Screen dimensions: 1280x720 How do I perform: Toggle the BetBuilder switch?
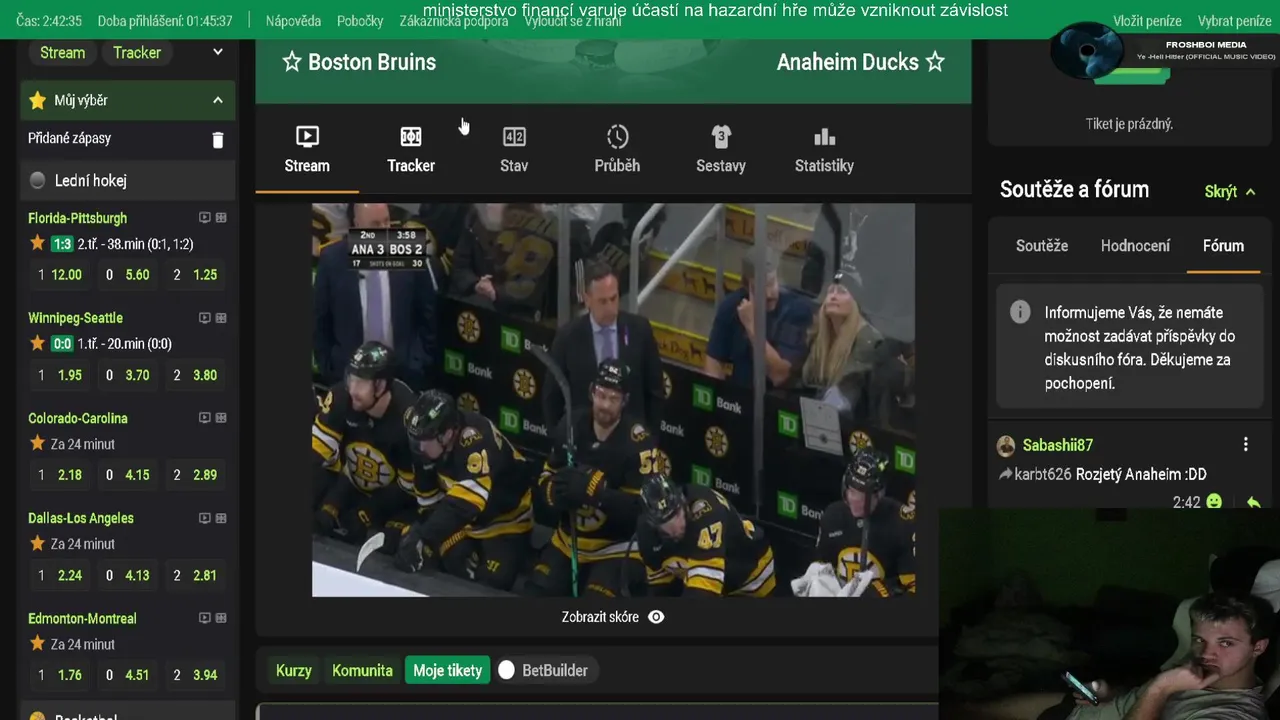point(507,670)
